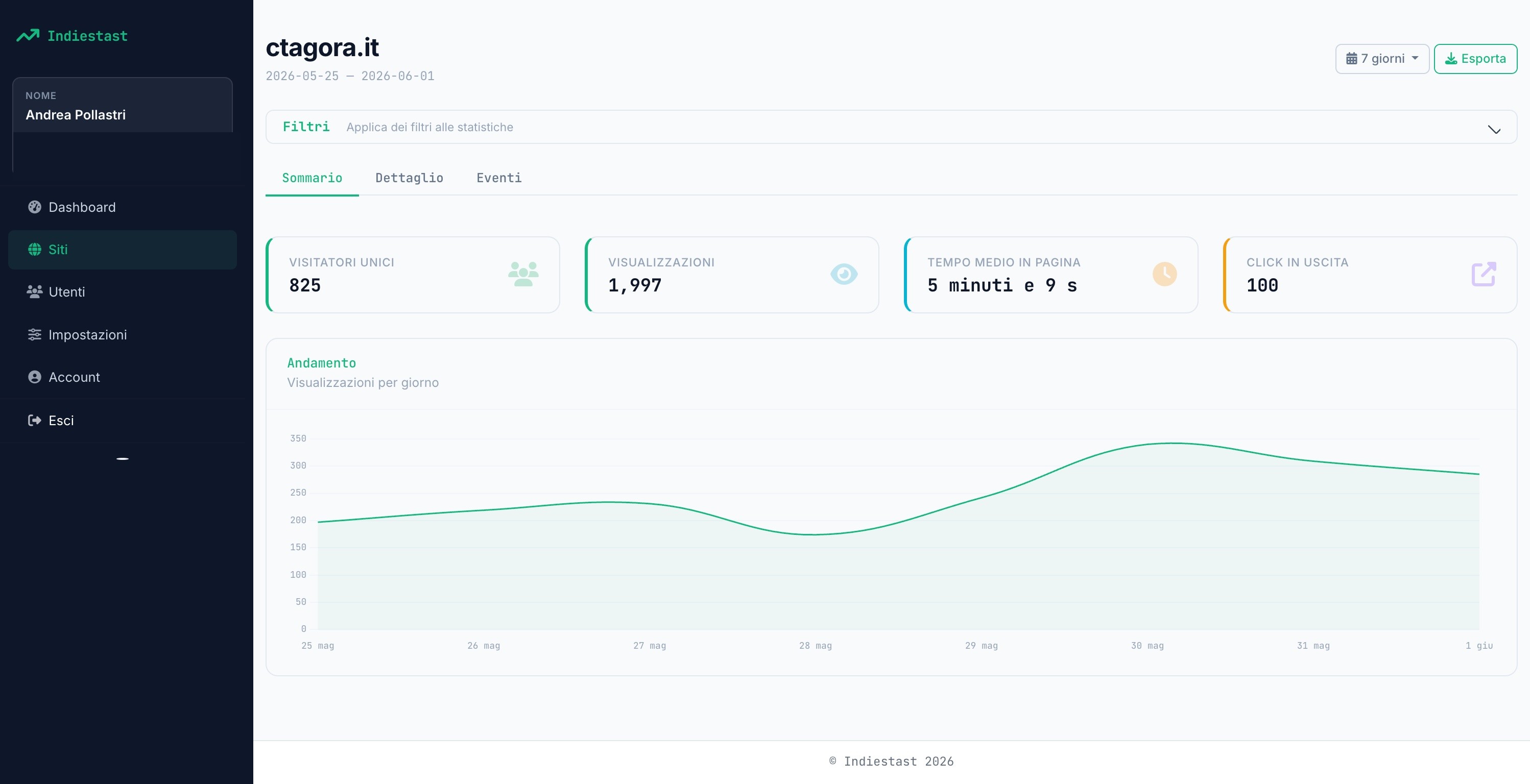This screenshot has width=1530, height=784.
Task: Click the small sidebar collapse handle below Esci
Action: (123, 459)
